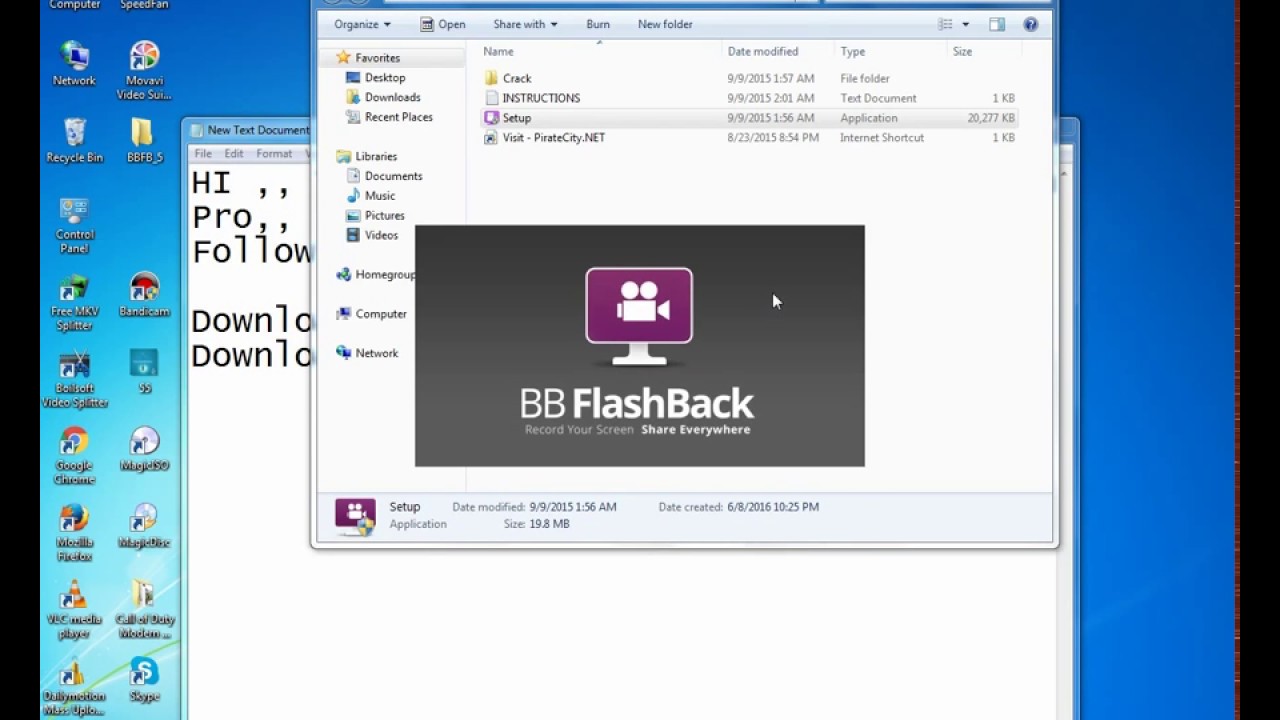Launch Skype desktop icon
Image resolution: width=1280 pixels, height=720 pixels.
[144, 680]
